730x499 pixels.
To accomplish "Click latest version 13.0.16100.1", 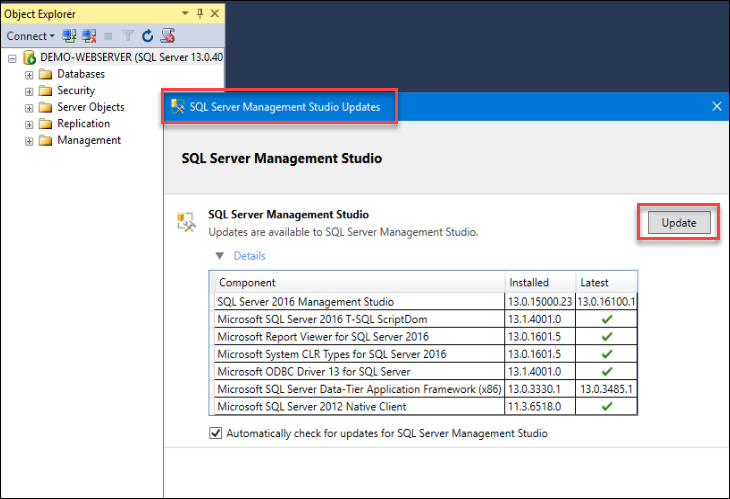I will [x=606, y=302].
